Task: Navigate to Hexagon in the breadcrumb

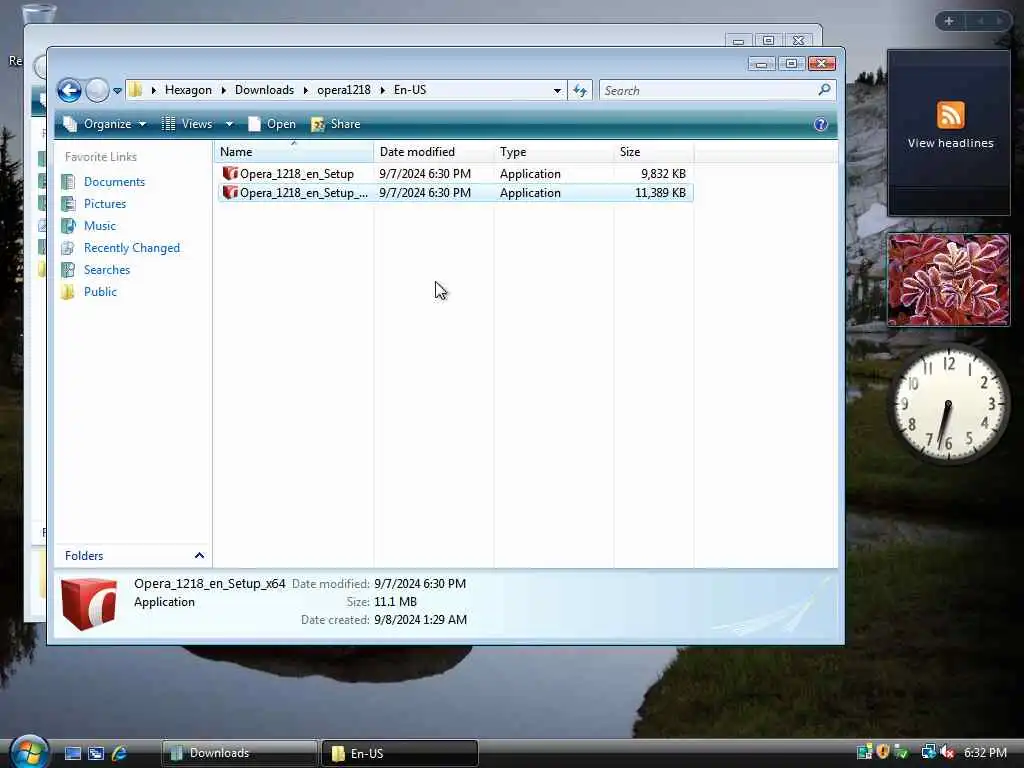Action: 188,89
